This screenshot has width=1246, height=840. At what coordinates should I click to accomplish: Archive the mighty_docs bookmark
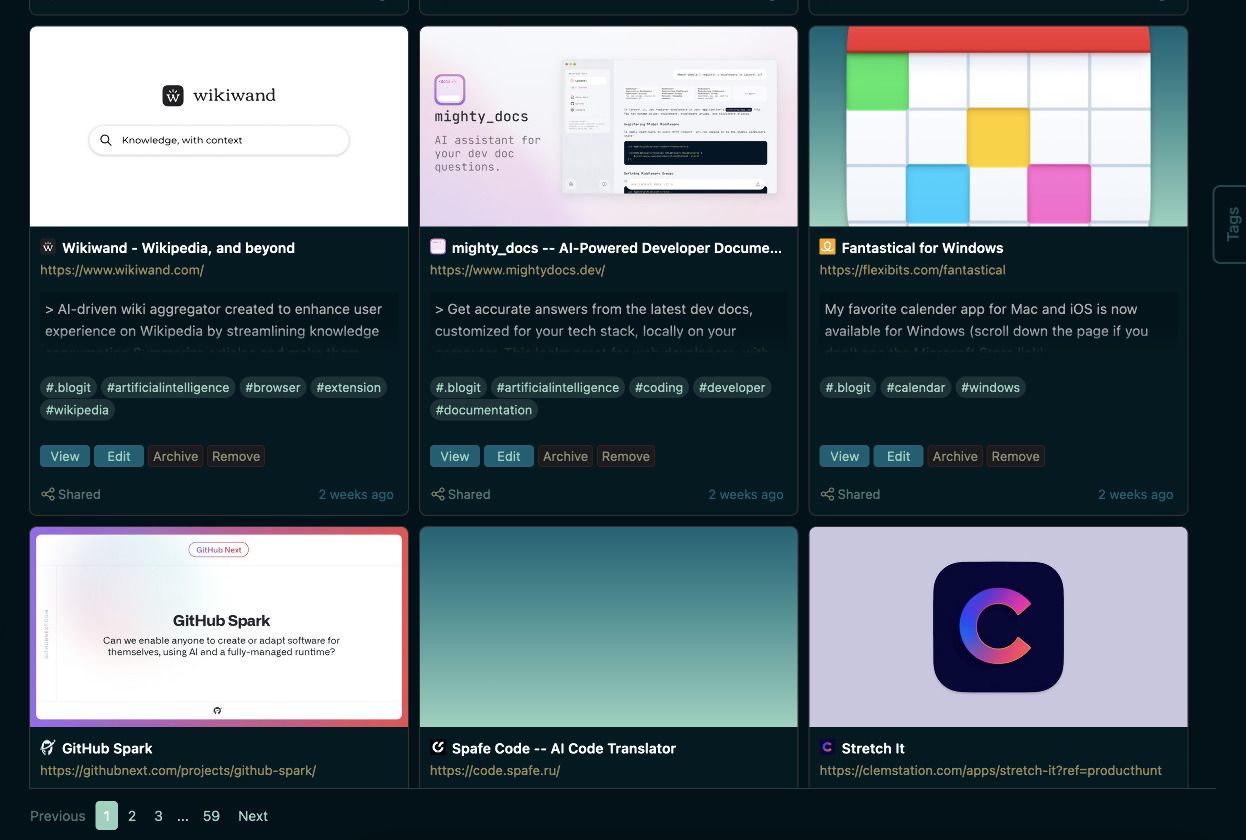tap(565, 456)
